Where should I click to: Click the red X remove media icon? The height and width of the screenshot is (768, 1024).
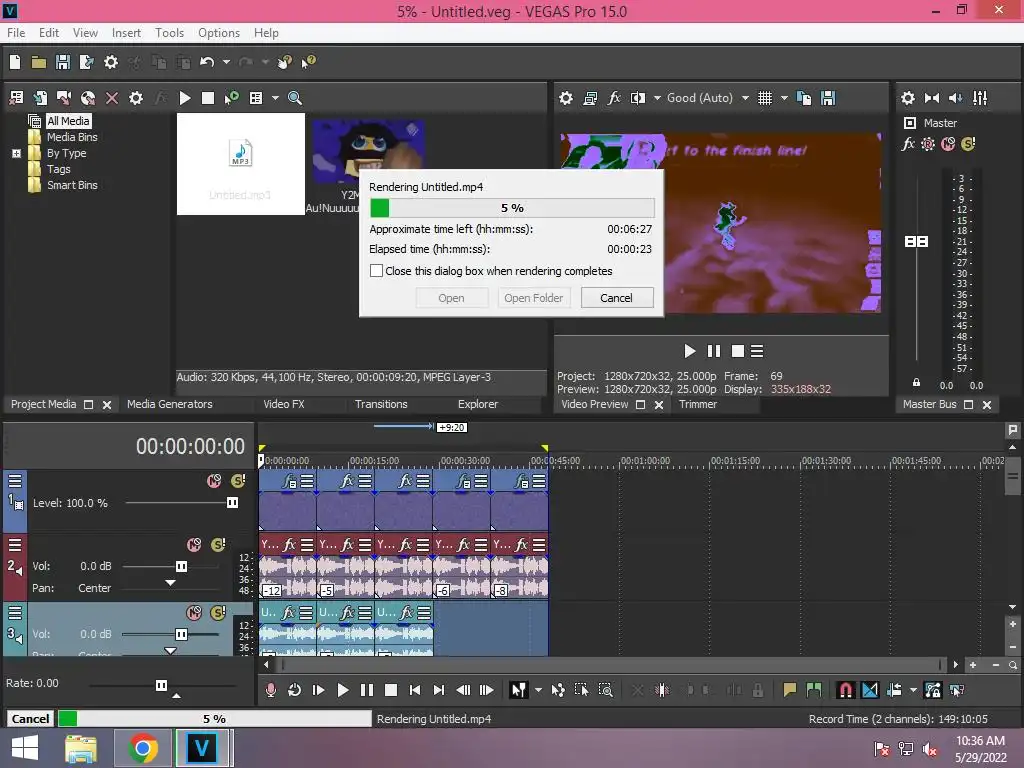112,98
